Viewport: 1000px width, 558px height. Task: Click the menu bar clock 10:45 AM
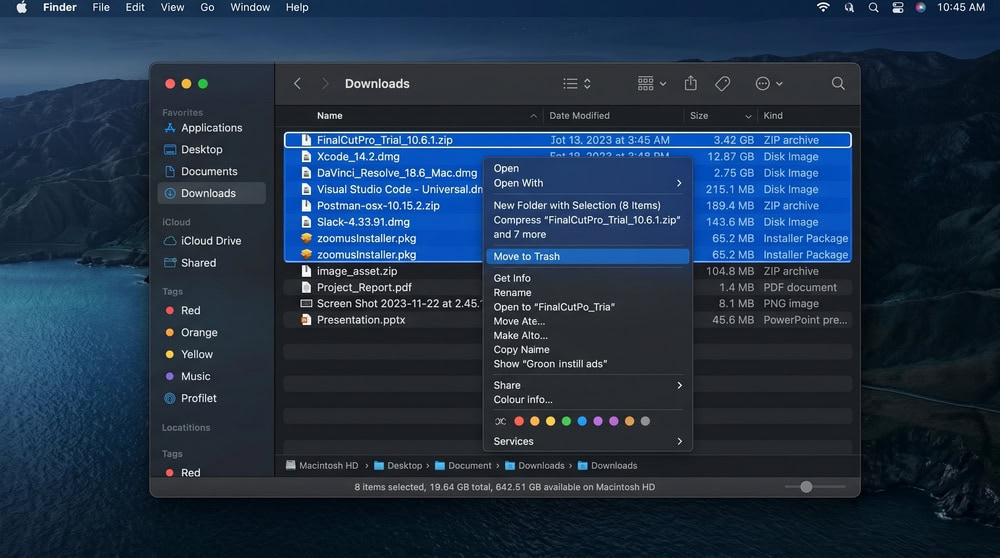click(960, 8)
